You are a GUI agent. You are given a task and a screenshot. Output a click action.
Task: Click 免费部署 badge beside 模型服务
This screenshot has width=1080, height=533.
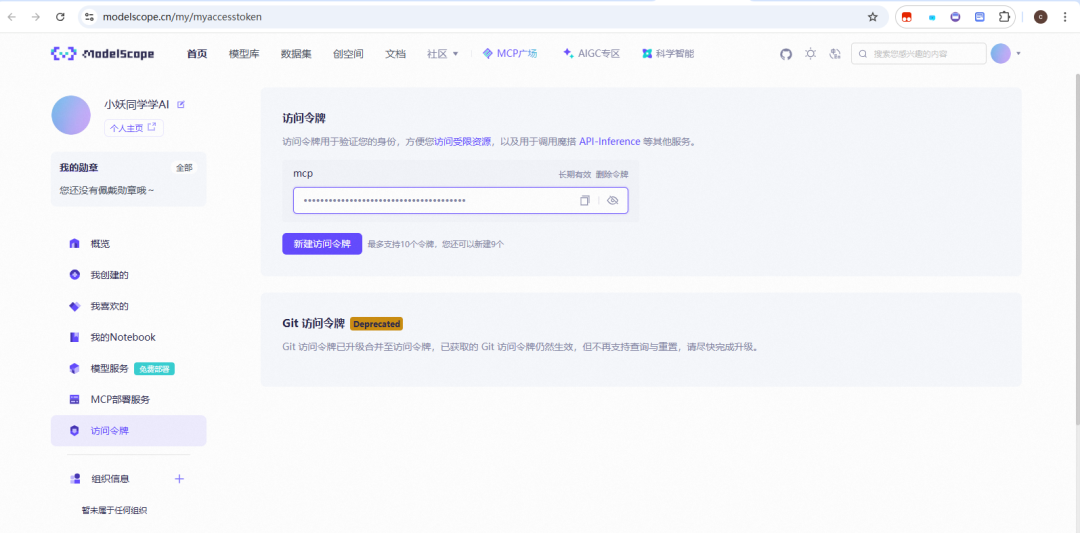(x=154, y=369)
